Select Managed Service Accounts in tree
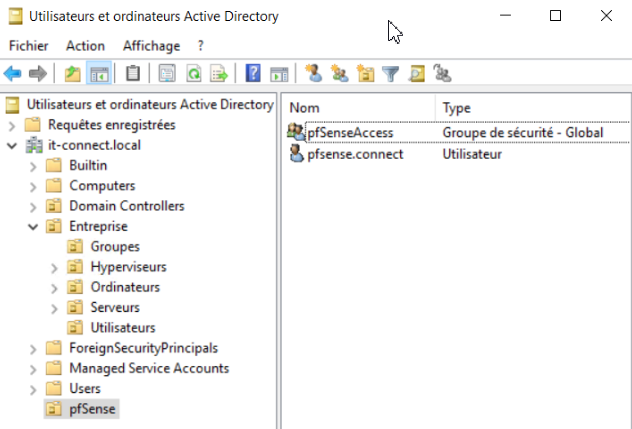This screenshot has height=429, width=632. (x=149, y=368)
